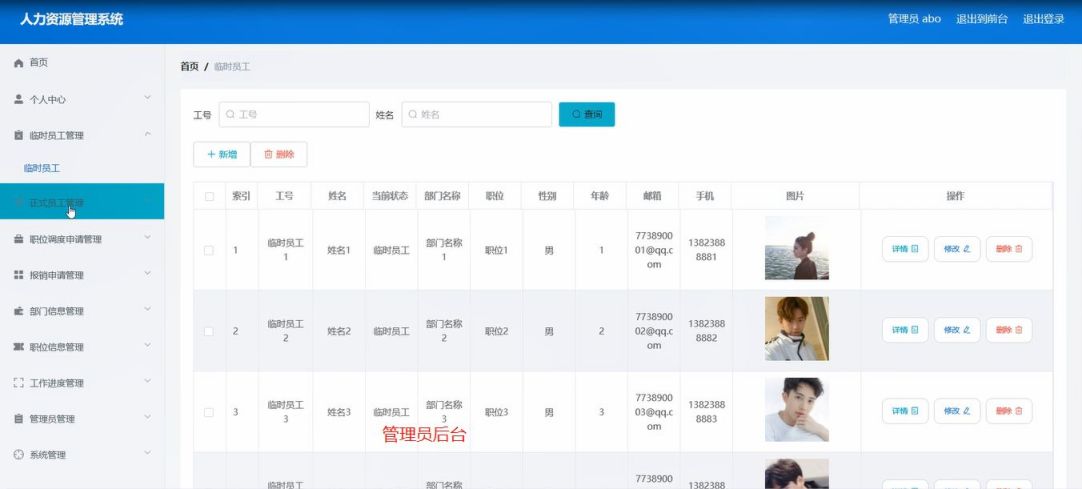Click the plus icon on the 新增 button
The image size is (1082, 489).
click(x=211, y=154)
